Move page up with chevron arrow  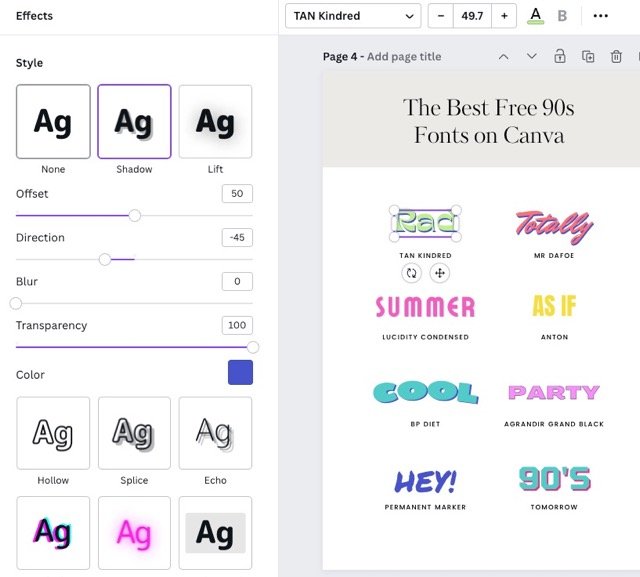tap(504, 57)
